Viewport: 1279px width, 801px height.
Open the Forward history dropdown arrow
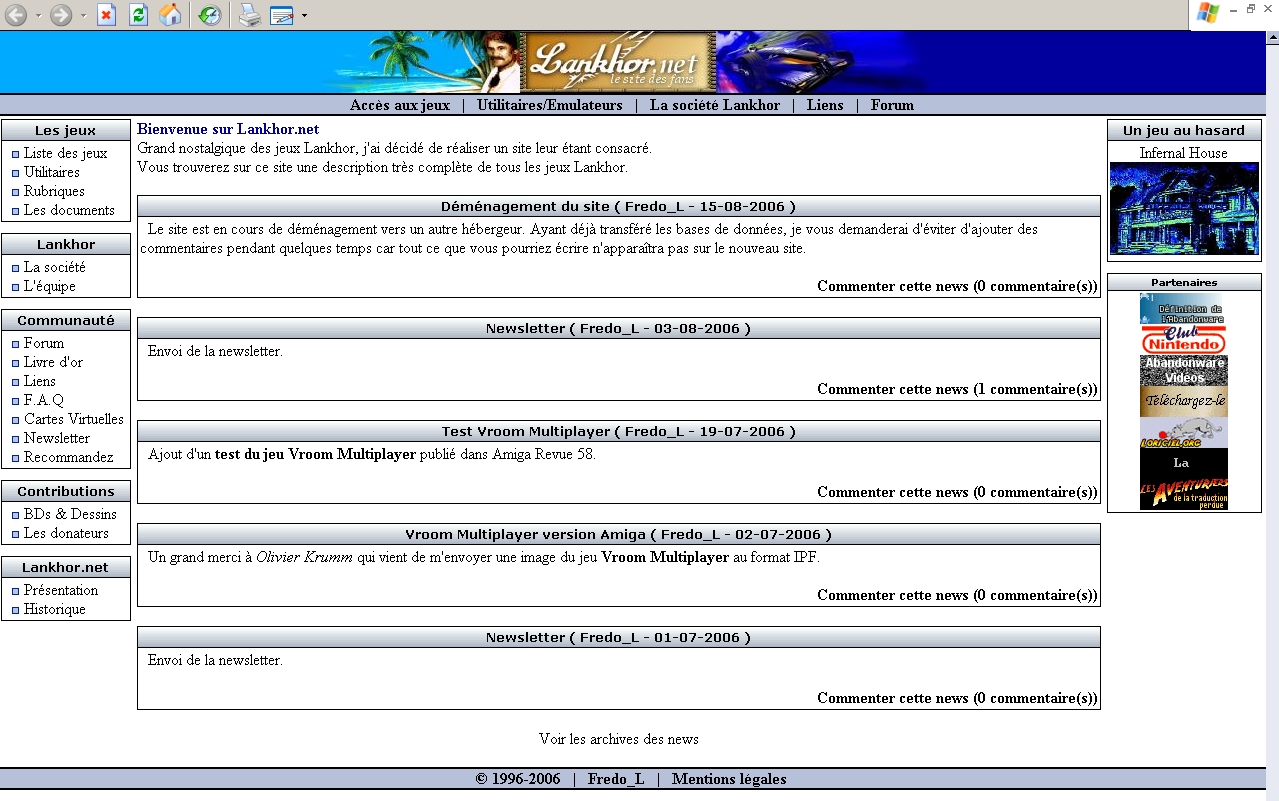(84, 16)
